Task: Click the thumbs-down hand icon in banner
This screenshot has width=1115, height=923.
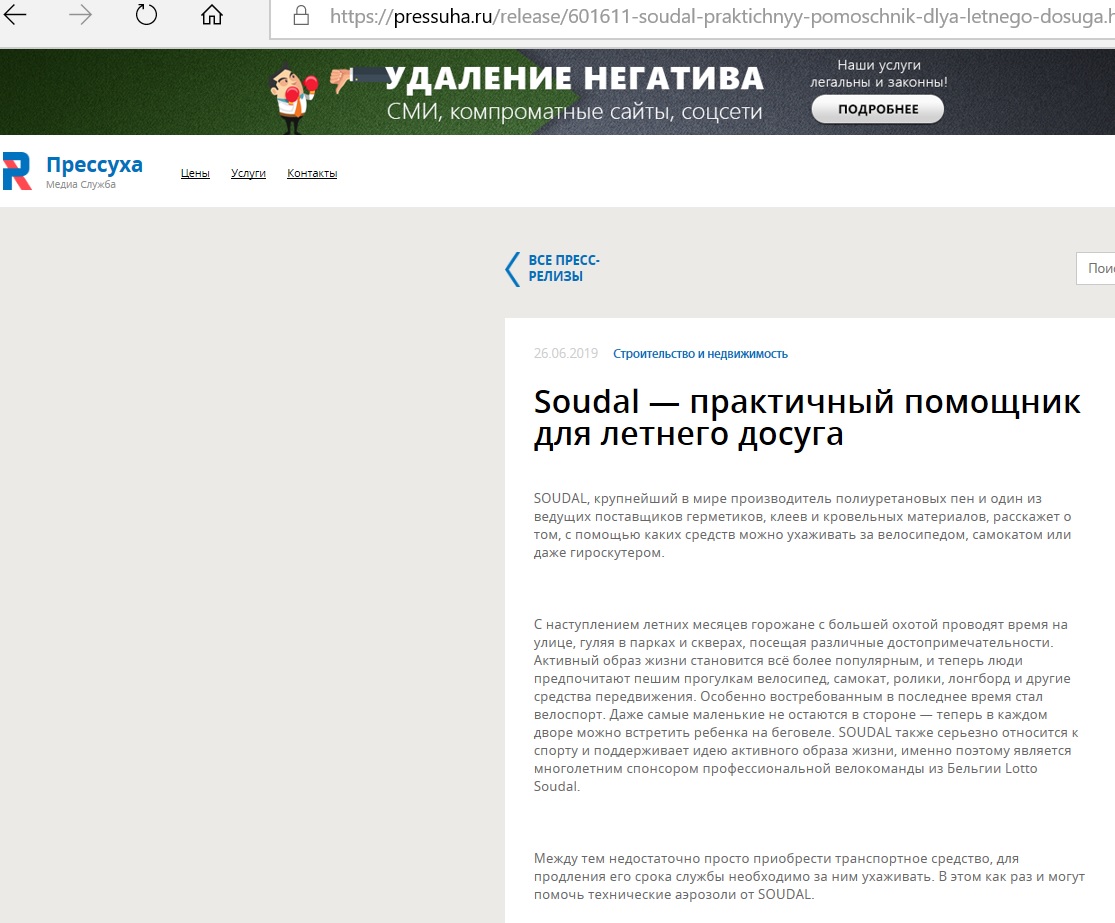Action: (x=342, y=80)
